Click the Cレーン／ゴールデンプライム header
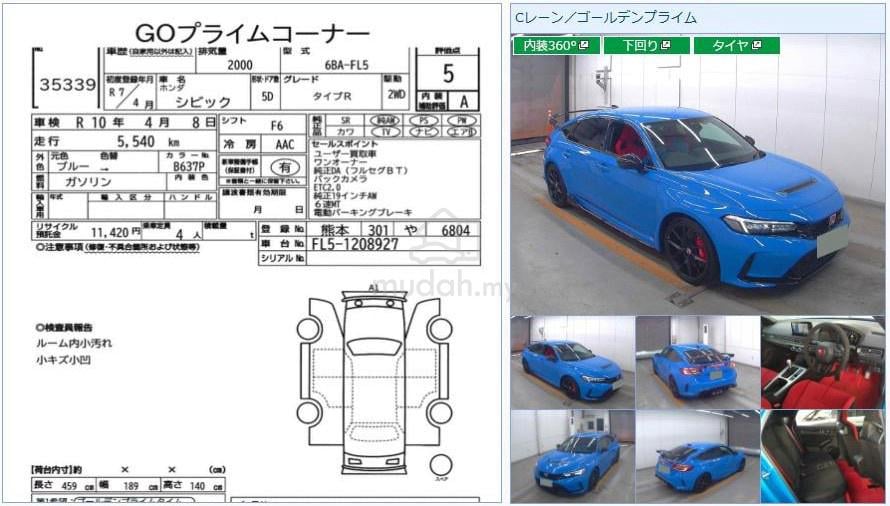This screenshot has height=506, width=890. pos(605,18)
